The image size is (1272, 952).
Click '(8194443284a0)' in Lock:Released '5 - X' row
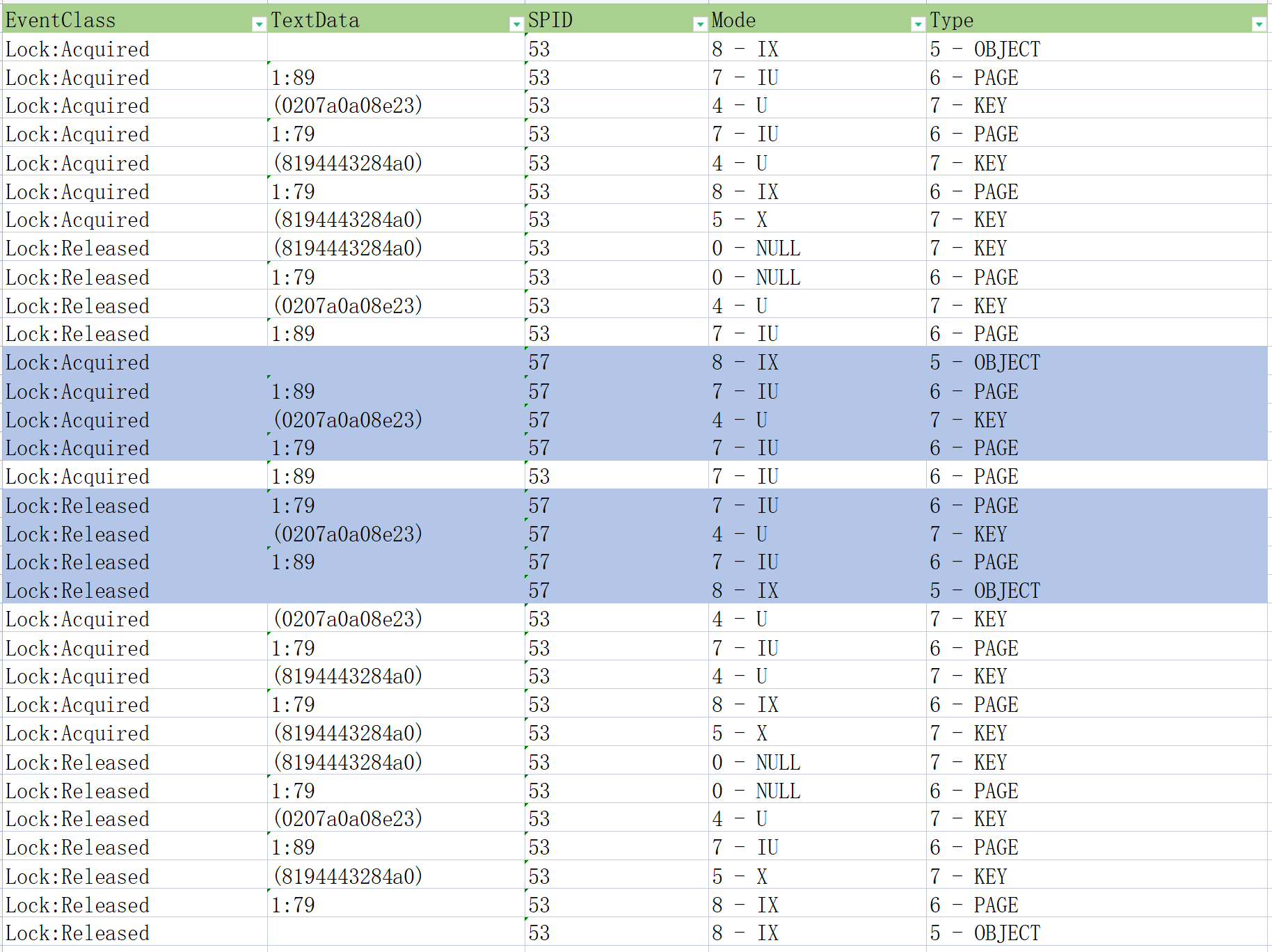[348, 877]
